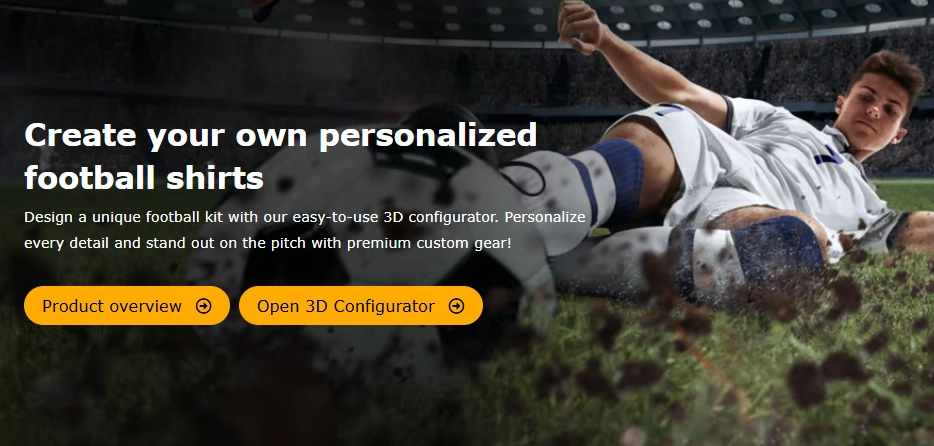Select the "Create your own personalized" heading line
The image size is (934, 446).
pos(281,135)
